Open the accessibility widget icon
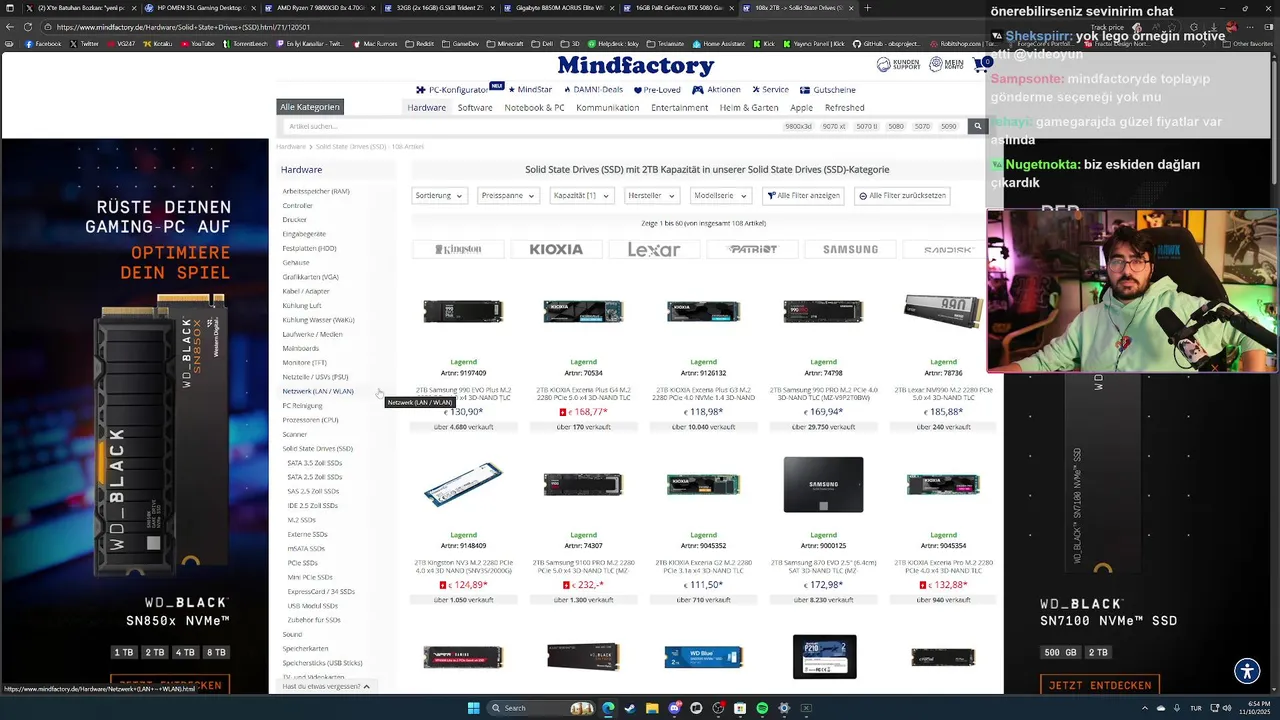 [x=1247, y=671]
